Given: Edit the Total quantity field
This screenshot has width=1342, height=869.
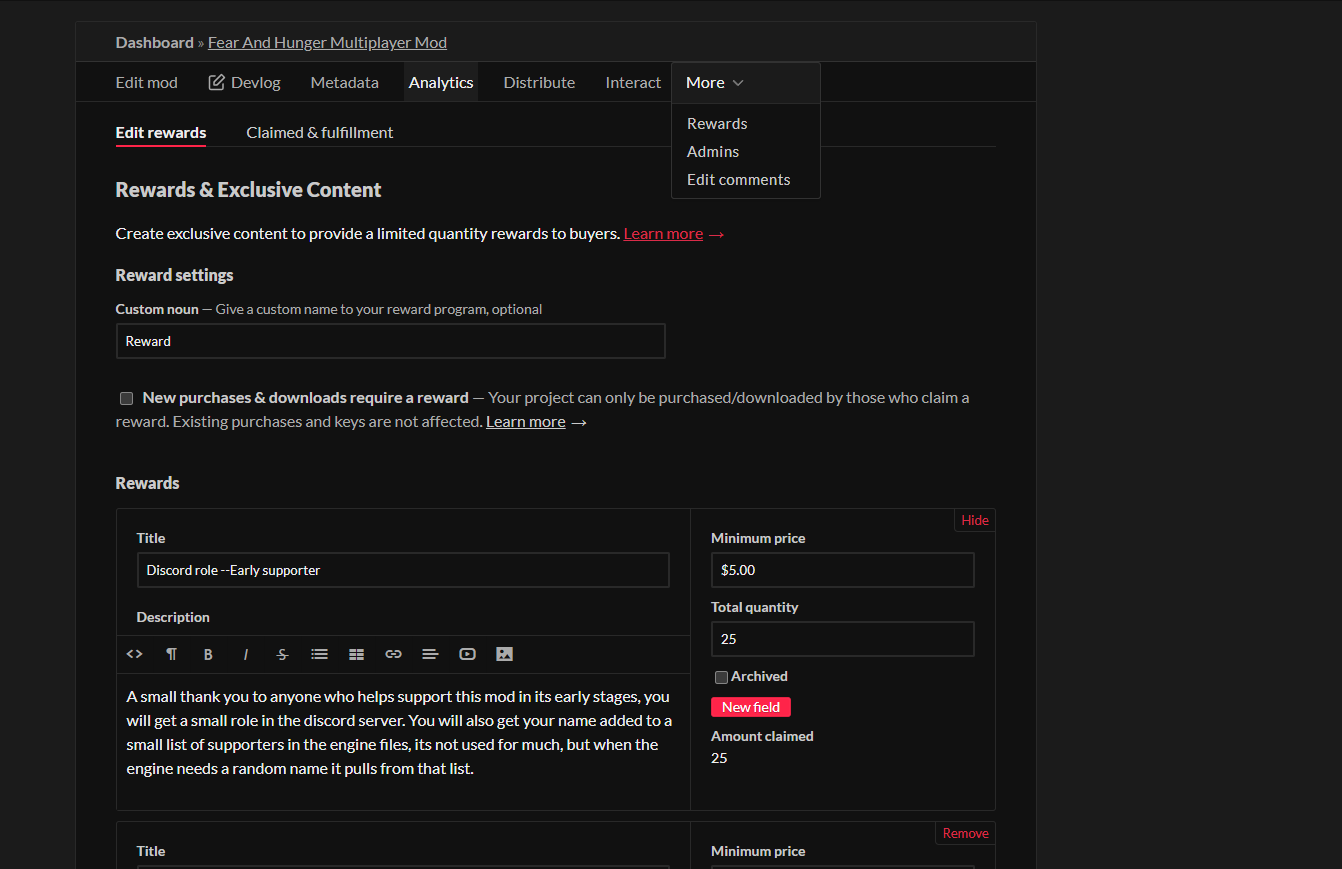Looking at the screenshot, I should [x=842, y=639].
